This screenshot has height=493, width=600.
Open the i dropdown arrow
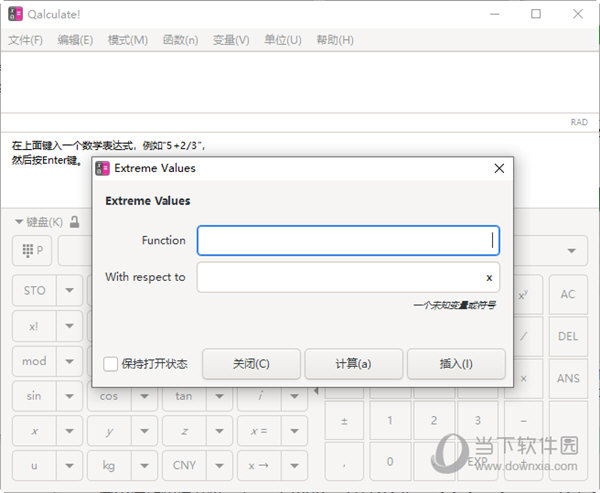click(294, 397)
